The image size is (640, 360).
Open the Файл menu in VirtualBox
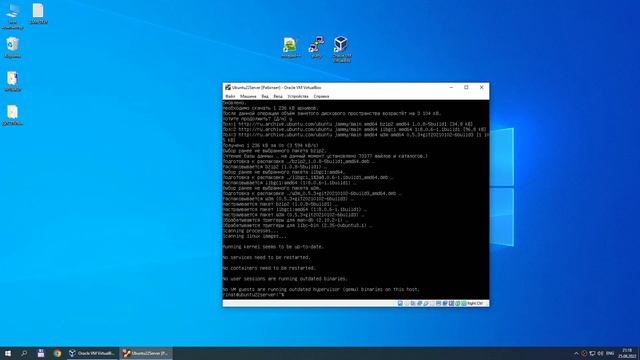coord(230,96)
